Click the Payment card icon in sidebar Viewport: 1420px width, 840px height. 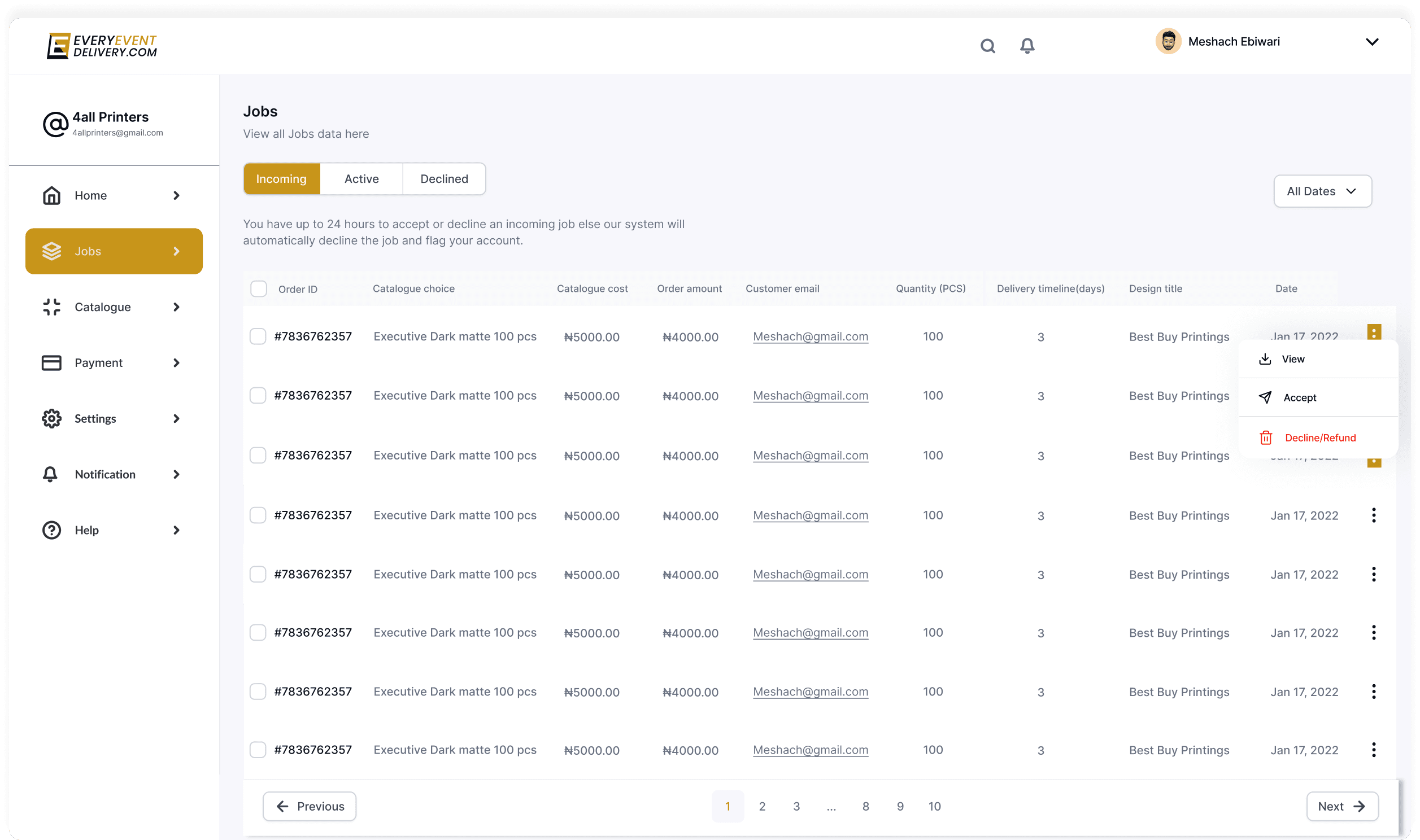(x=51, y=363)
